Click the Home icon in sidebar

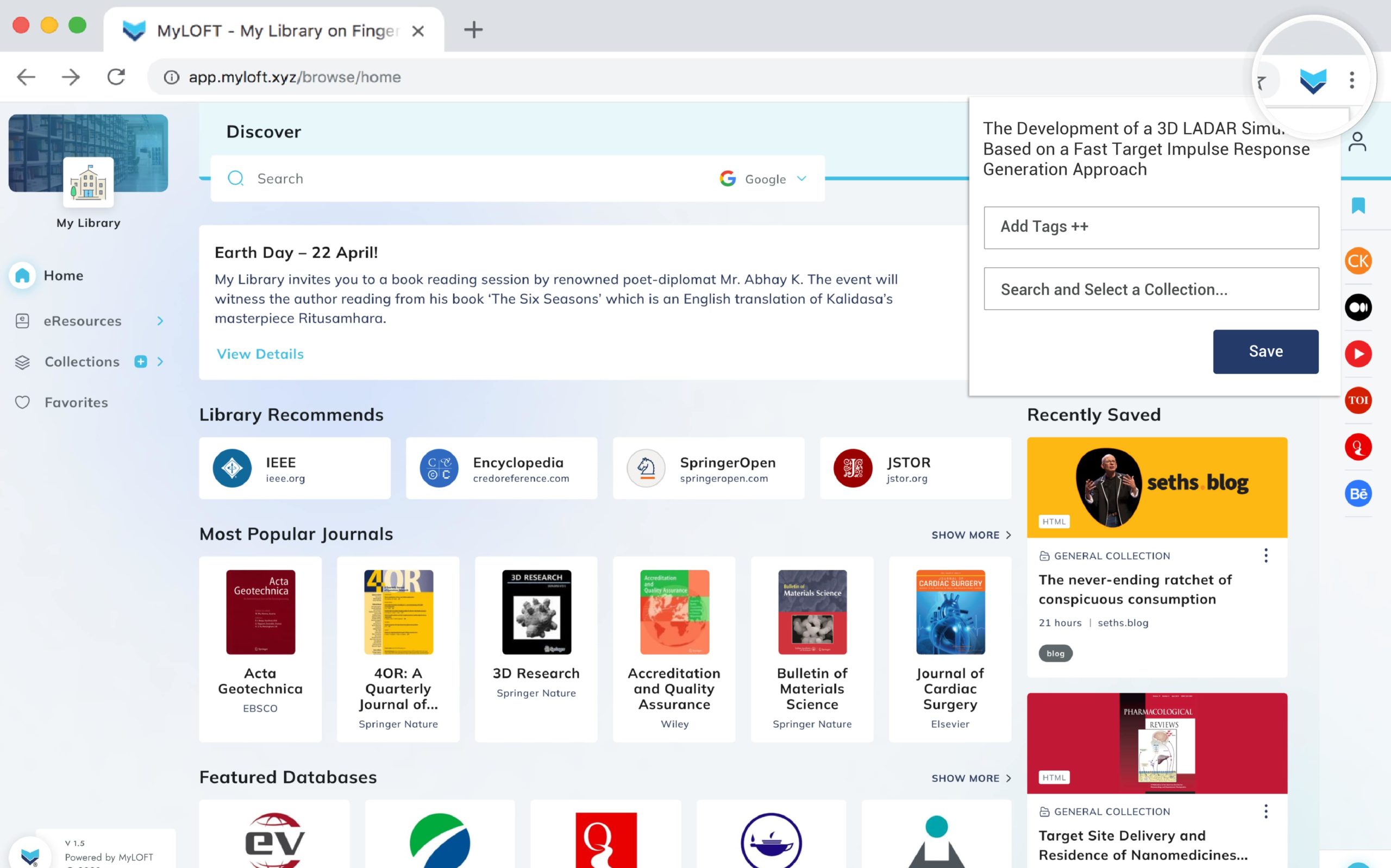coord(22,275)
